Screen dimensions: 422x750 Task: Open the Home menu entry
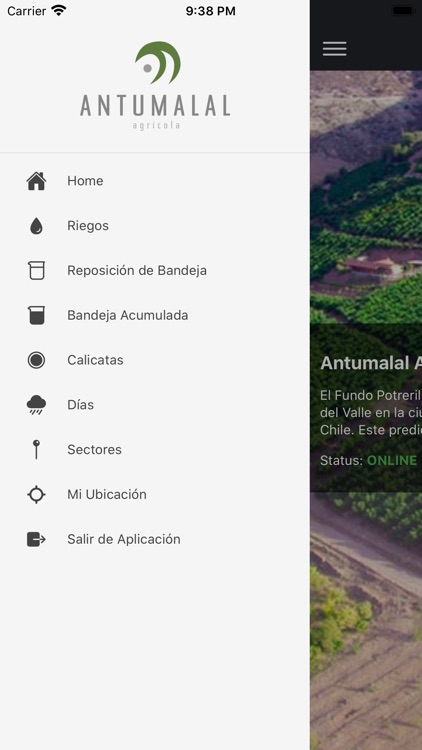[155, 181]
